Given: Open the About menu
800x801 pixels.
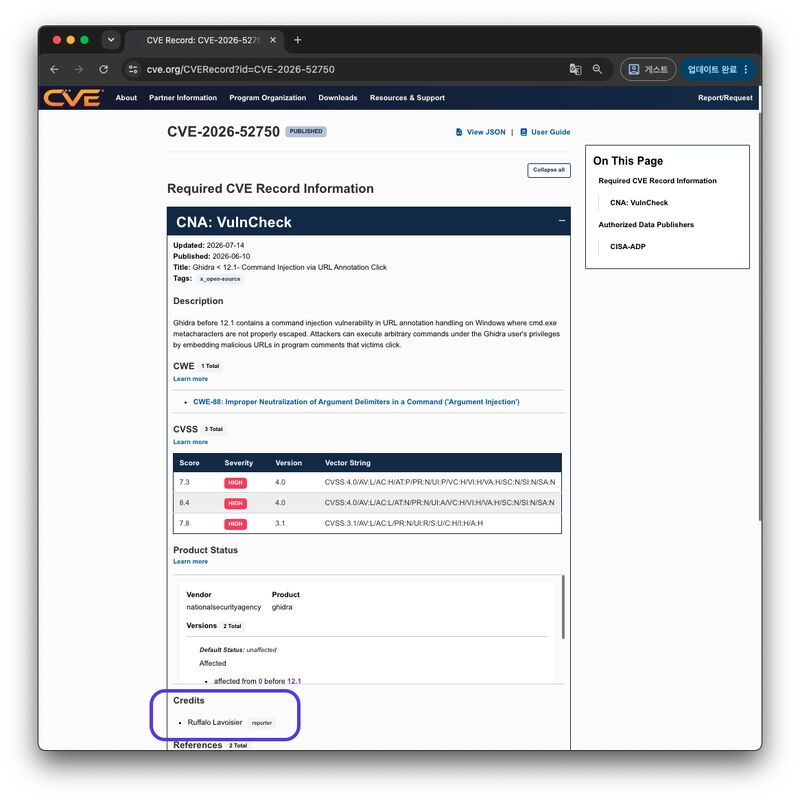Looking at the screenshot, I should point(126,98).
